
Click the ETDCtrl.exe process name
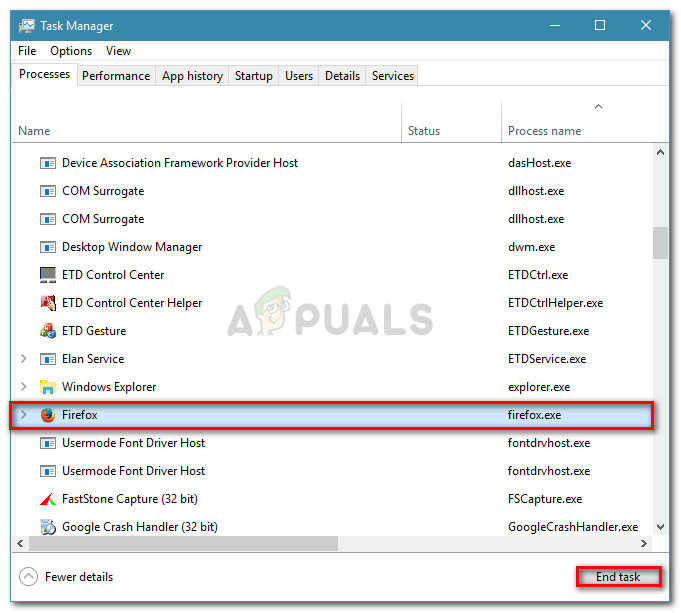point(538,275)
